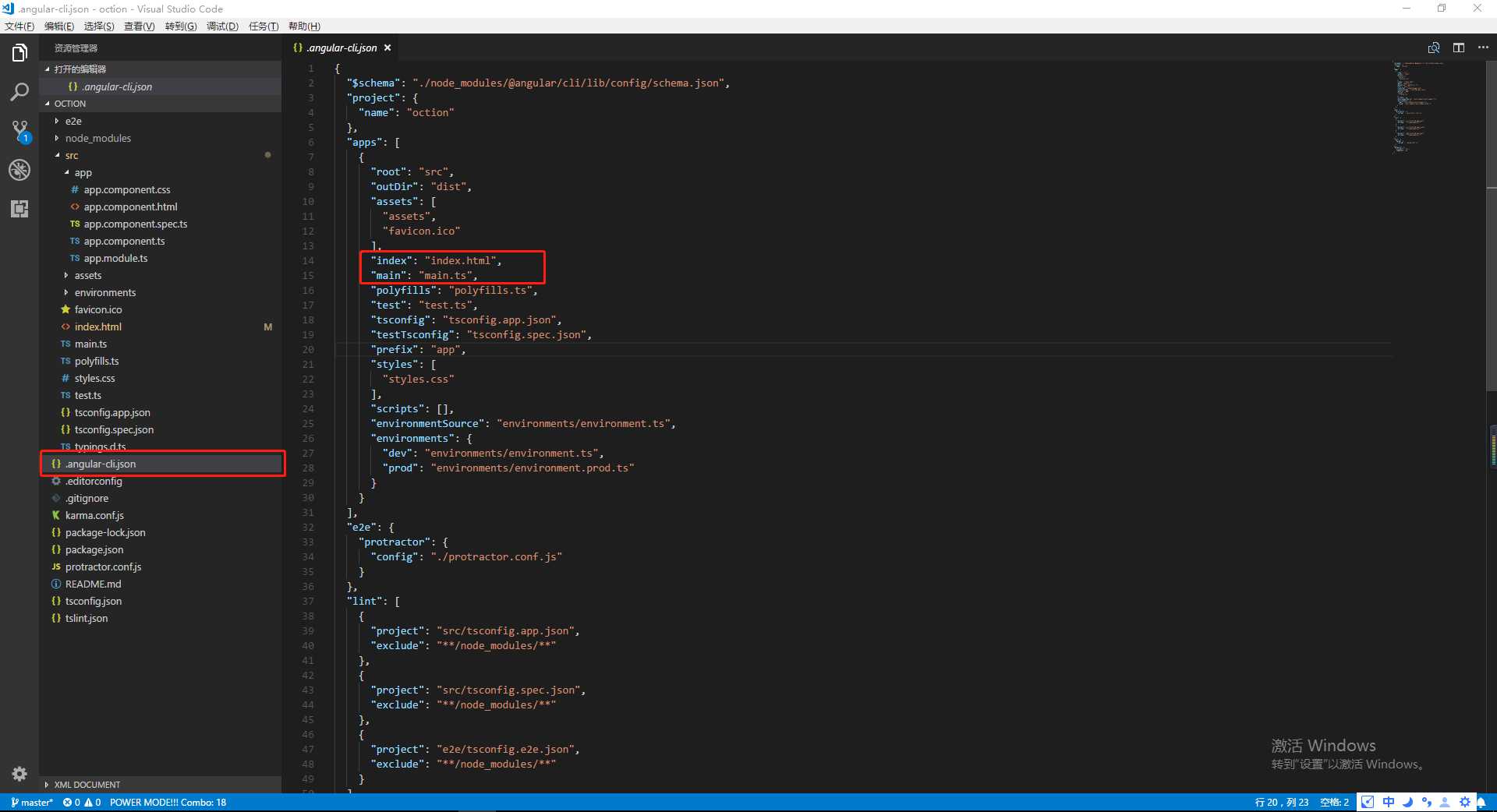Open package.json file
Viewport: 1497px width, 812px height.
coord(161,549)
